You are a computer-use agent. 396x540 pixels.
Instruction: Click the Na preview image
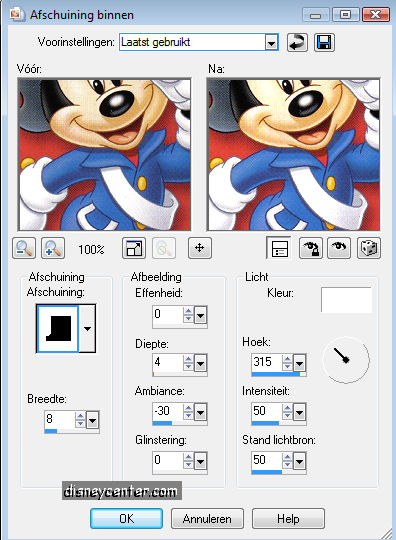(293, 154)
